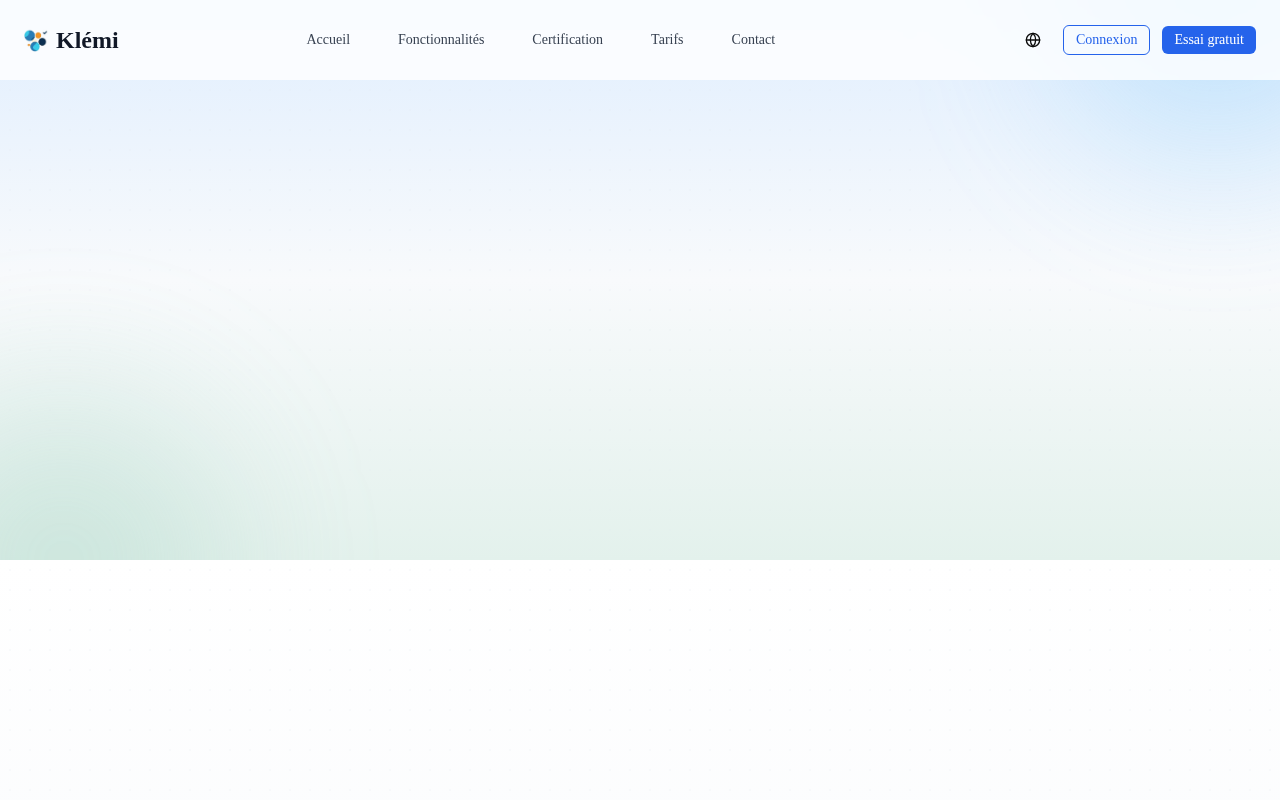The width and height of the screenshot is (1280, 800).
Task: Click the empty blue hero banner area
Action: [640, 200]
